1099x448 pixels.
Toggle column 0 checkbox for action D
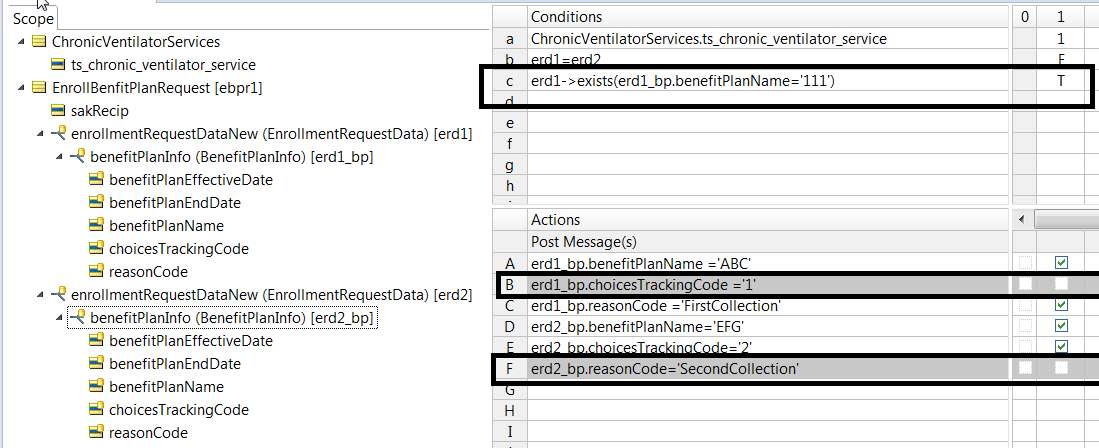[1025, 326]
